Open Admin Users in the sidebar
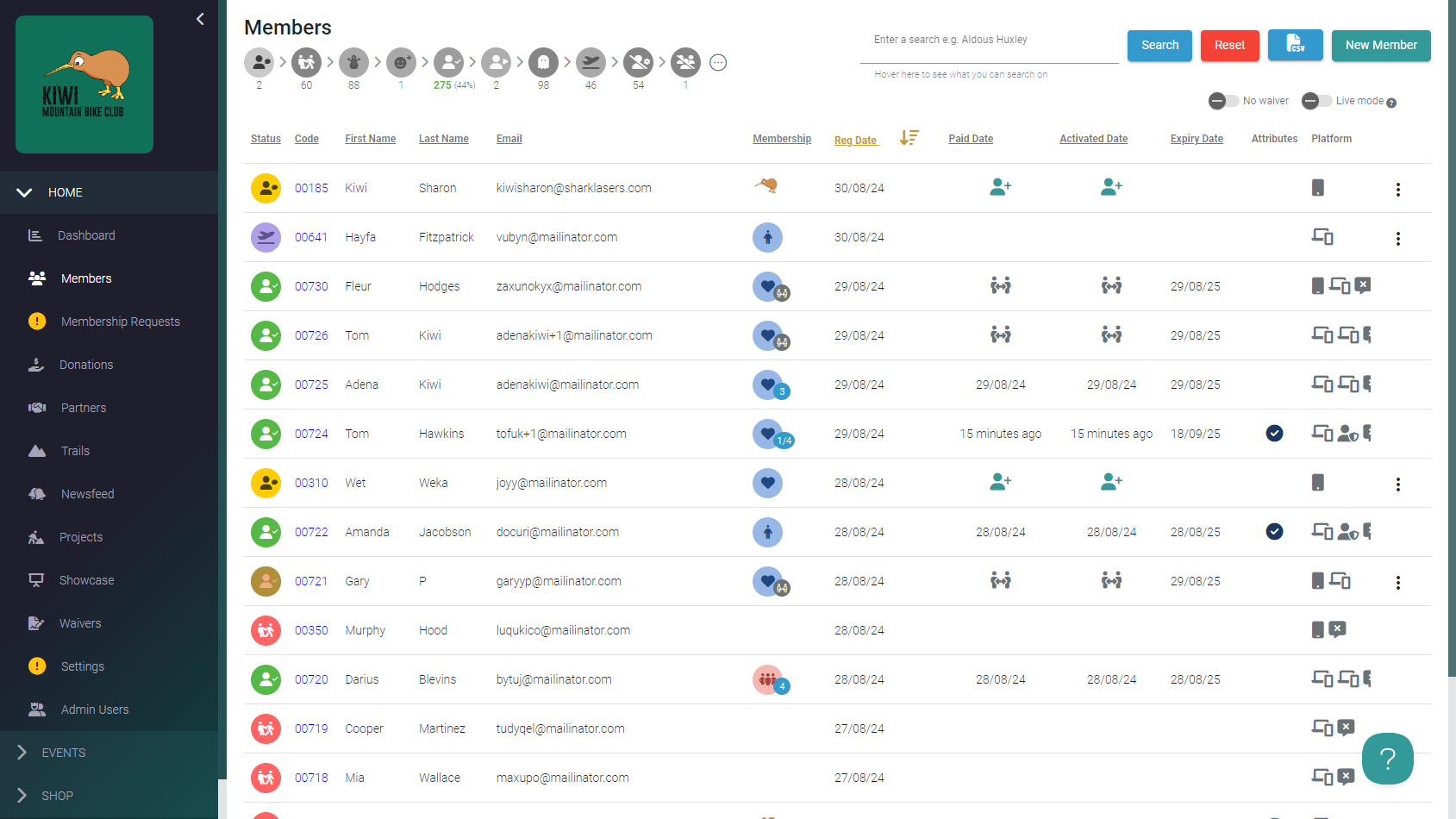 click(109, 710)
